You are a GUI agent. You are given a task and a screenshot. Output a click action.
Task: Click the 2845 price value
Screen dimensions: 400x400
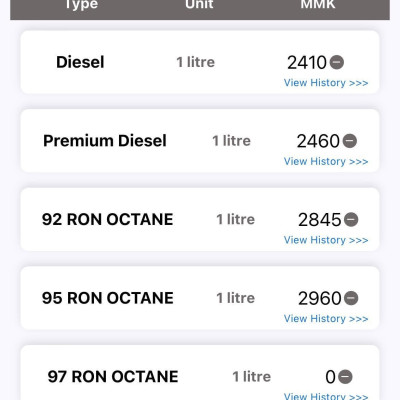(x=320, y=220)
